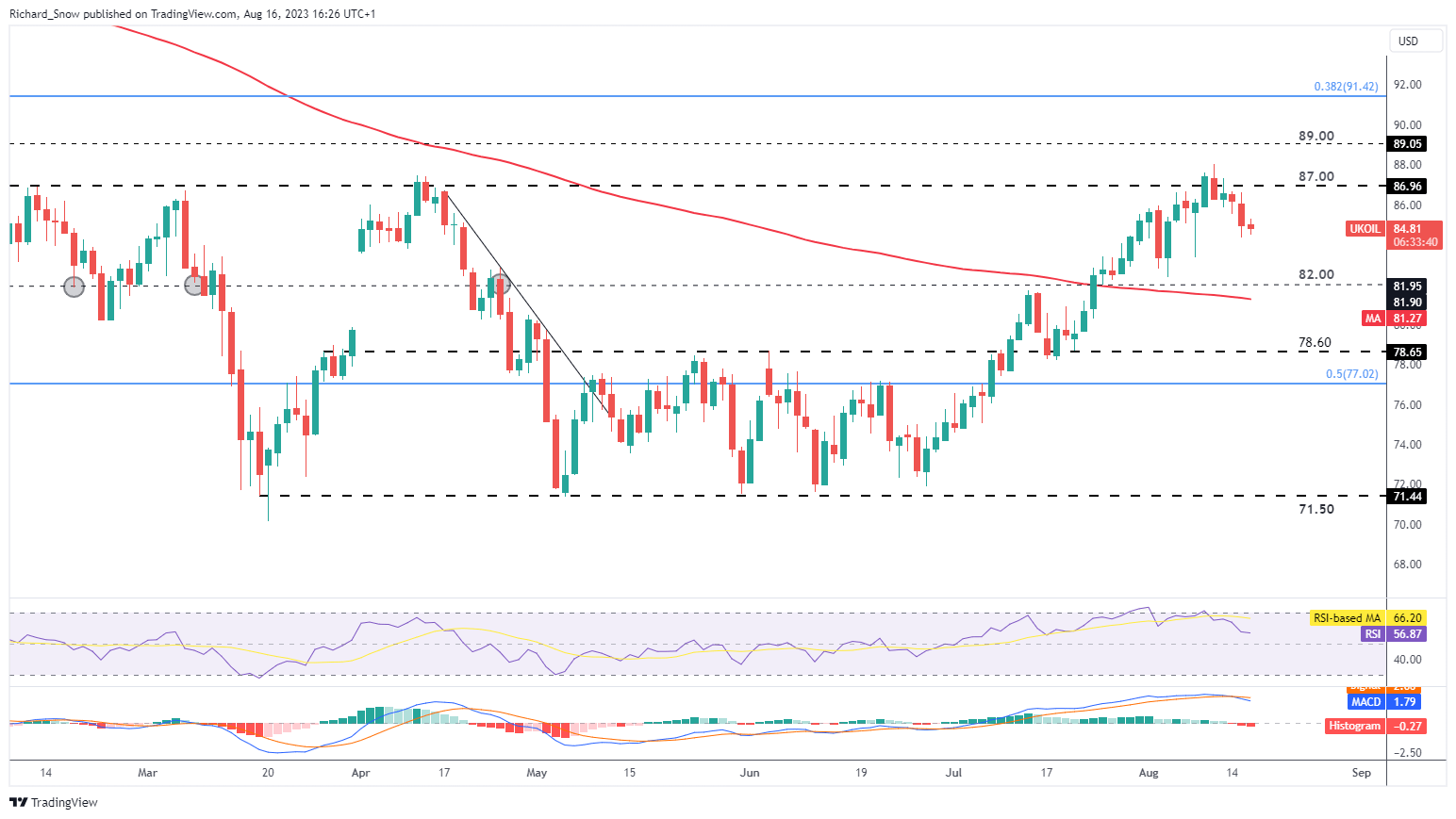Click the 92.00 price axis label
Image resolution: width=1456 pixels, height=819 pixels.
coord(1407,85)
